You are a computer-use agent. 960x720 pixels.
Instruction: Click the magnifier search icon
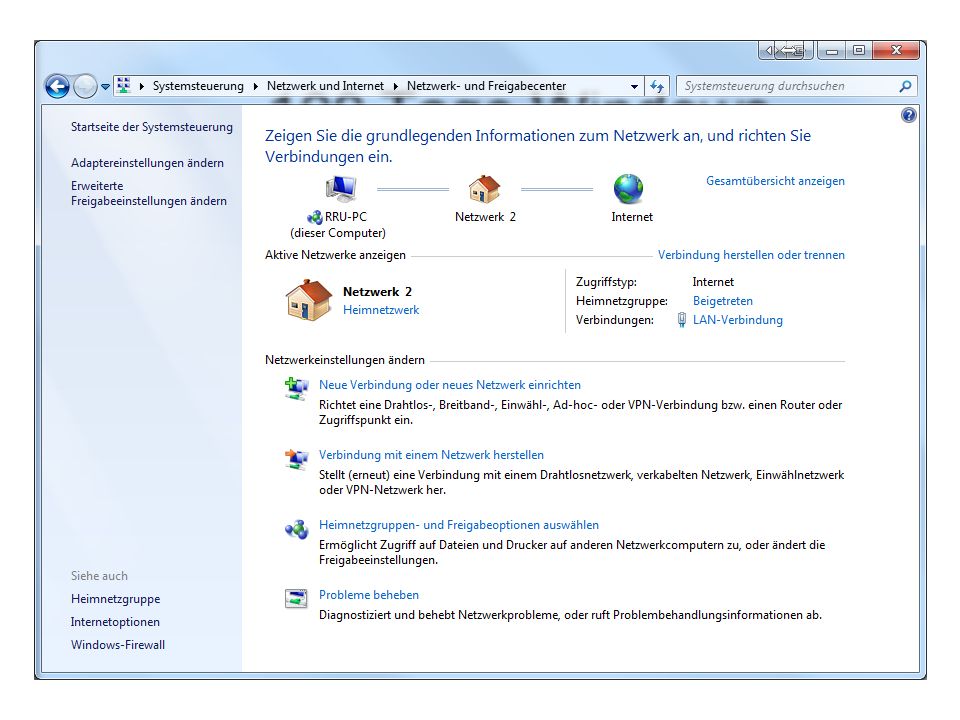905,86
